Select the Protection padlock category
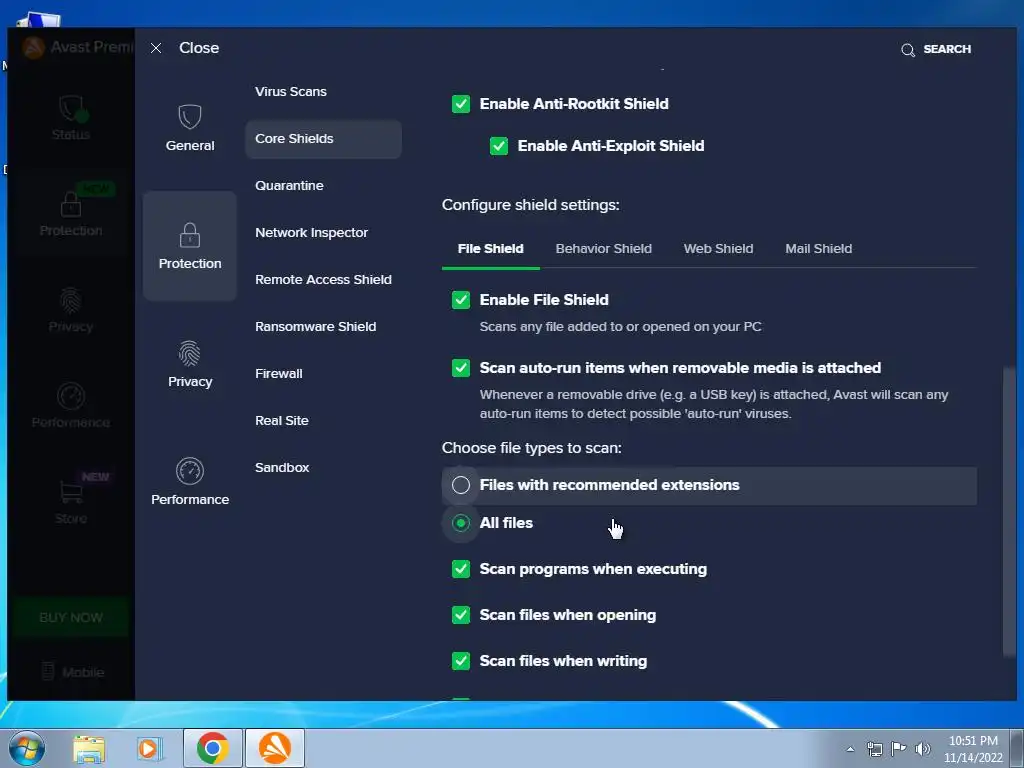 190,246
